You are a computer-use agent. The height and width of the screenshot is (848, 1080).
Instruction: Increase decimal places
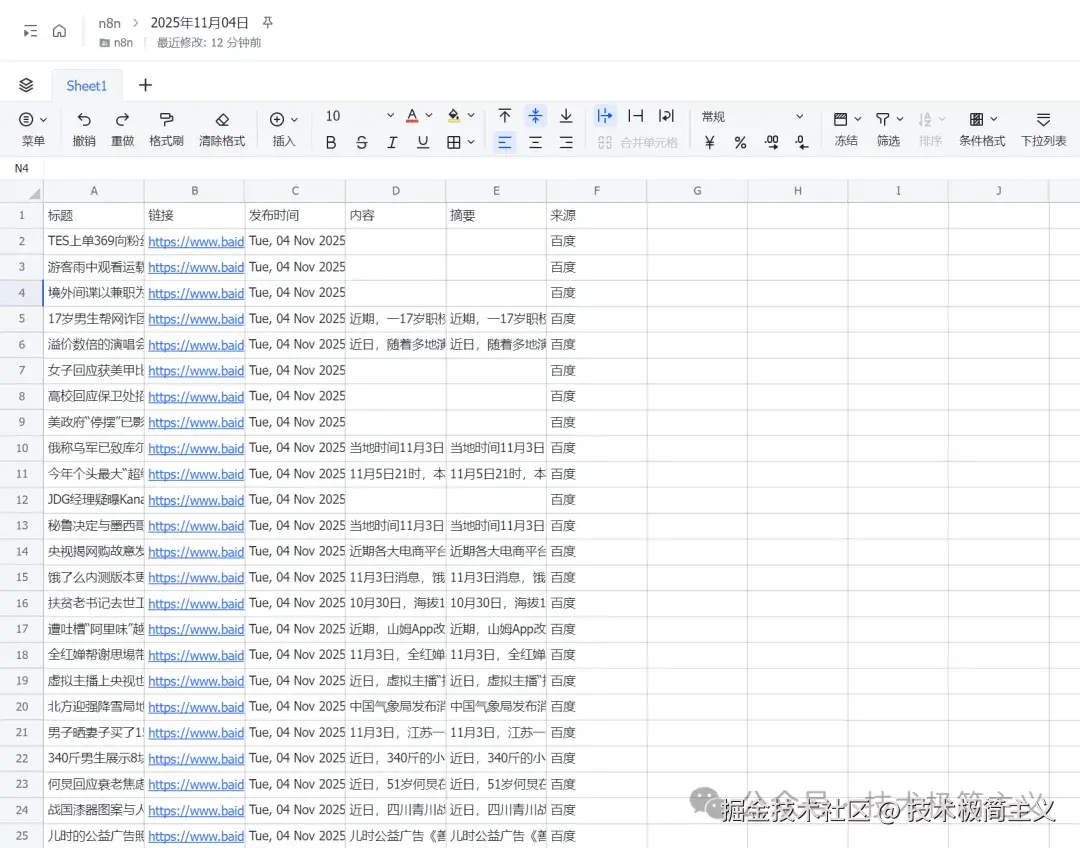click(771, 143)
